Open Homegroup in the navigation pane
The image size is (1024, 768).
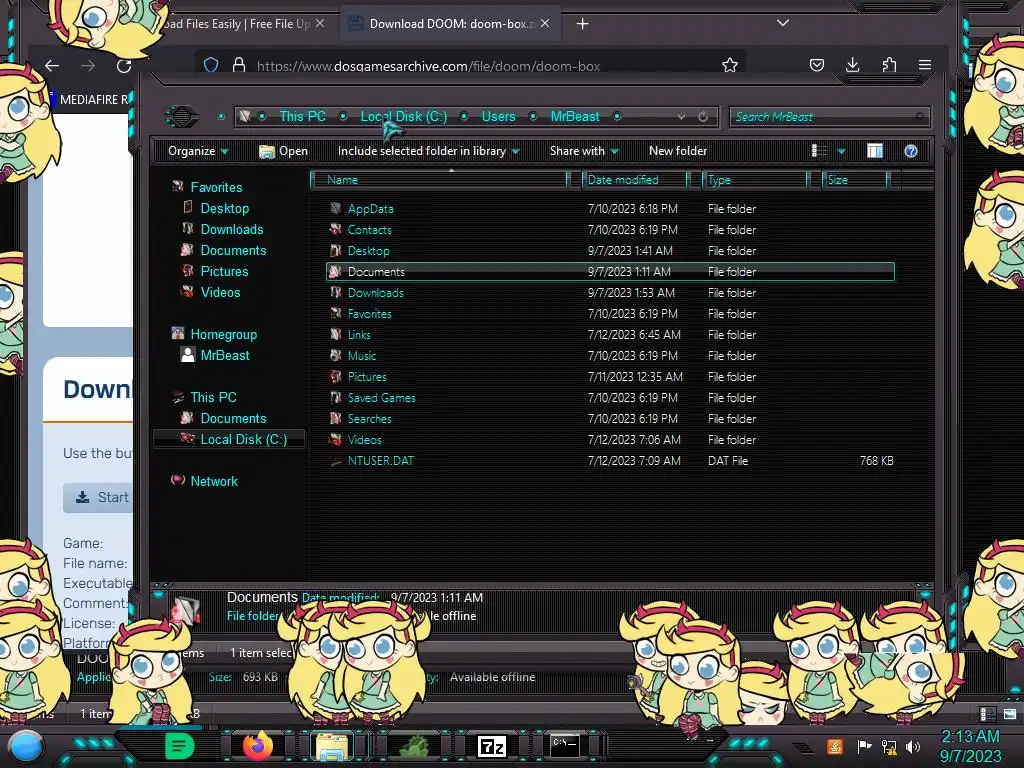click(223, 334)
